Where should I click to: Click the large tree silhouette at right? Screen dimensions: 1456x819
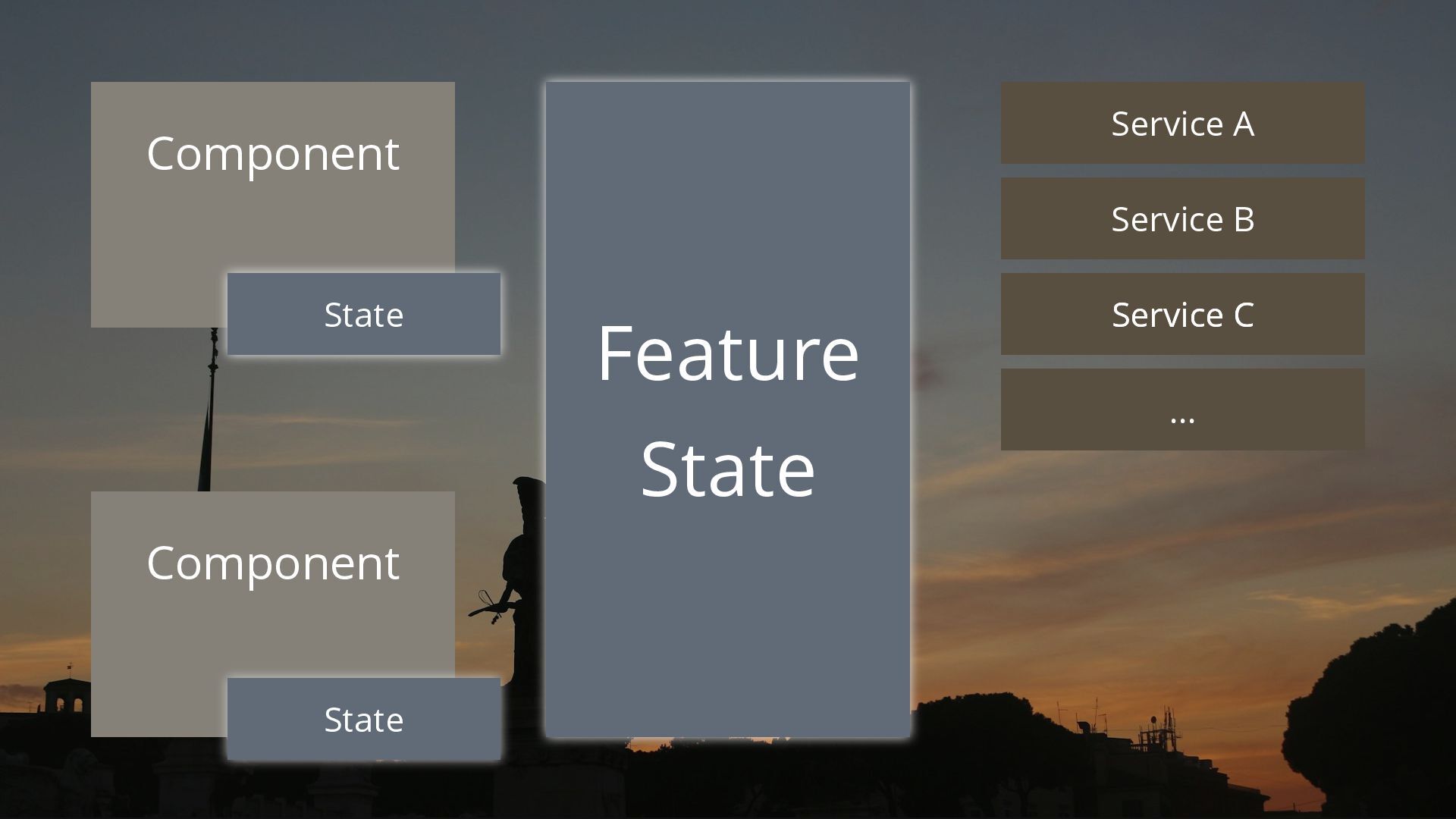[x=1373, y=705]
